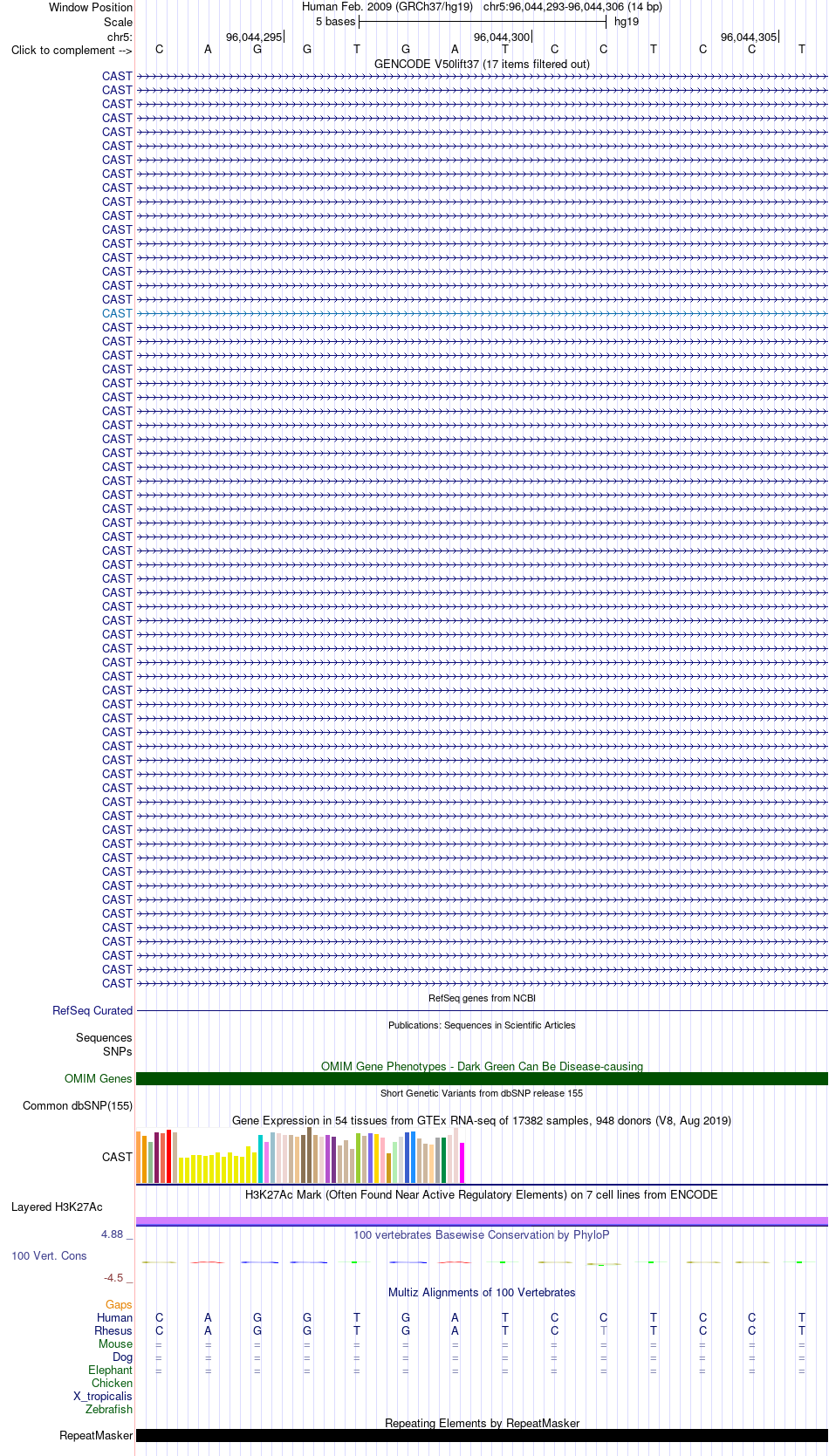Click the 'Zebrafish' alignment row label
The image size is (829, 1456).
(x=109, y=1409)
